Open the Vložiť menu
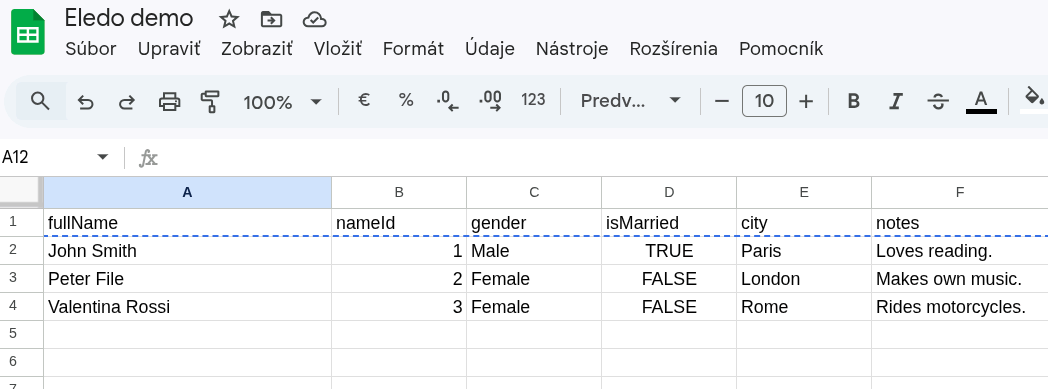Viewport: 1048px width, 389px height. (338, 49)
